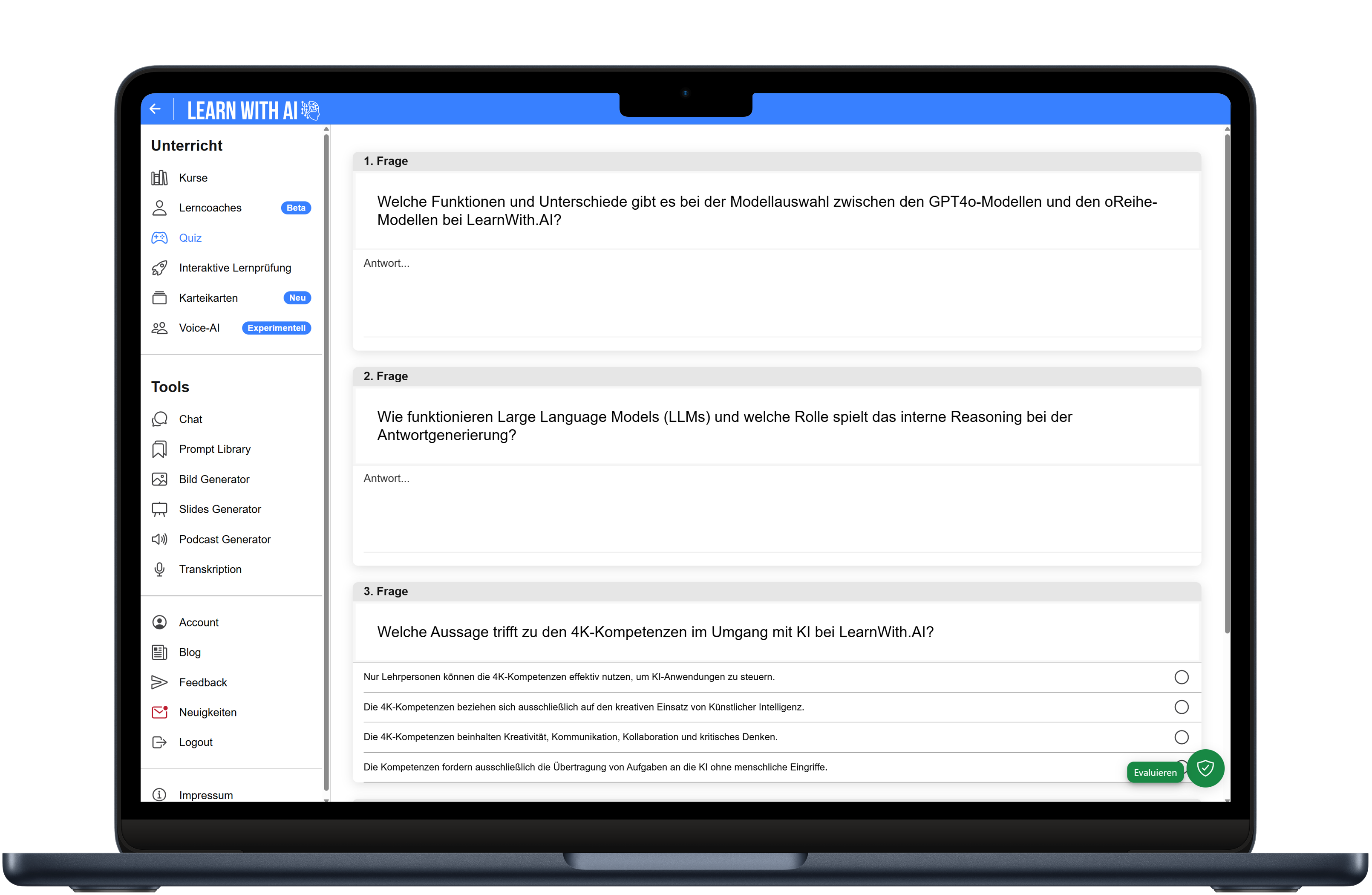Click the Transkription microphone icon
Viewport: 1372px width, 895px height.
[x=159, y=570]
